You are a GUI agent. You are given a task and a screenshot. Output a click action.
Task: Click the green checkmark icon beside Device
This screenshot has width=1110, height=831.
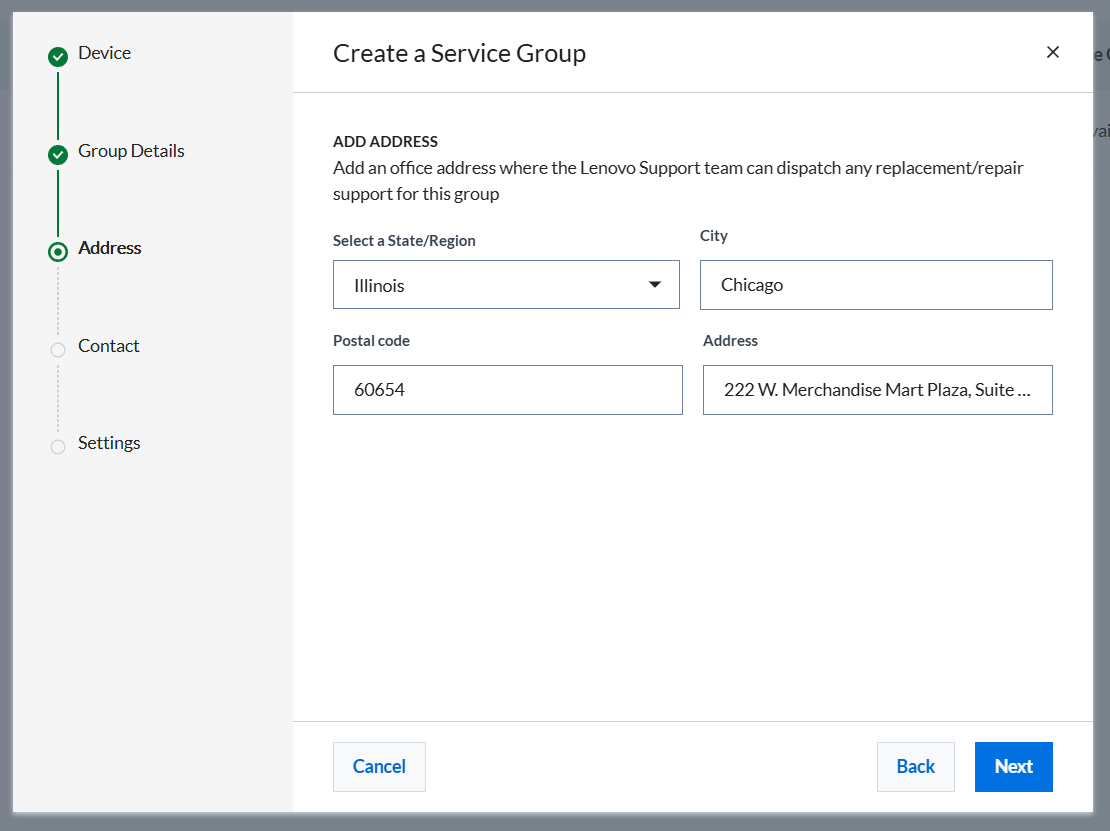click(58, 57)
